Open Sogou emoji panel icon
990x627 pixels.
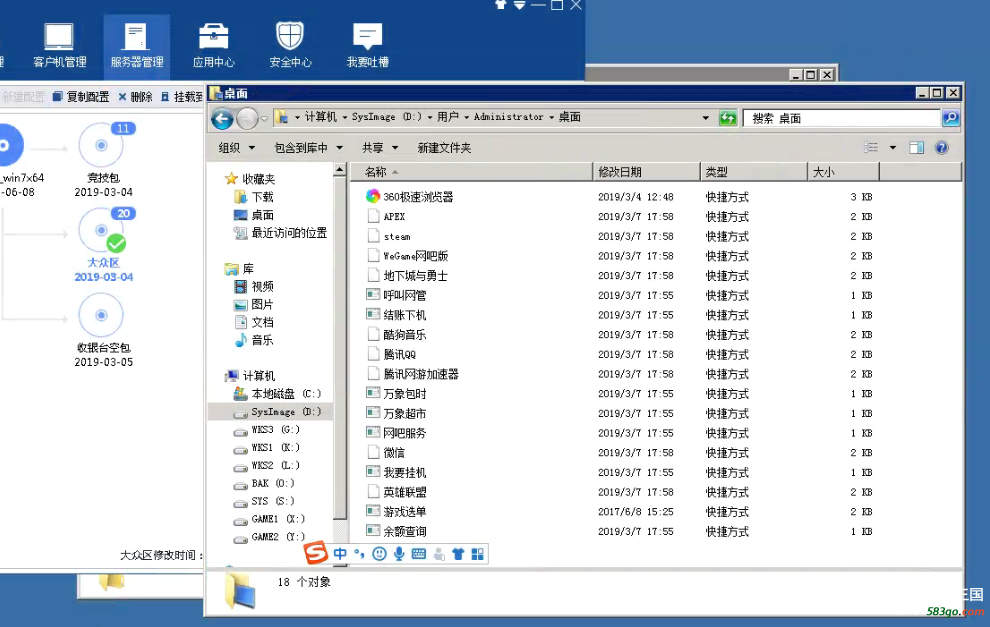[379, 554]
